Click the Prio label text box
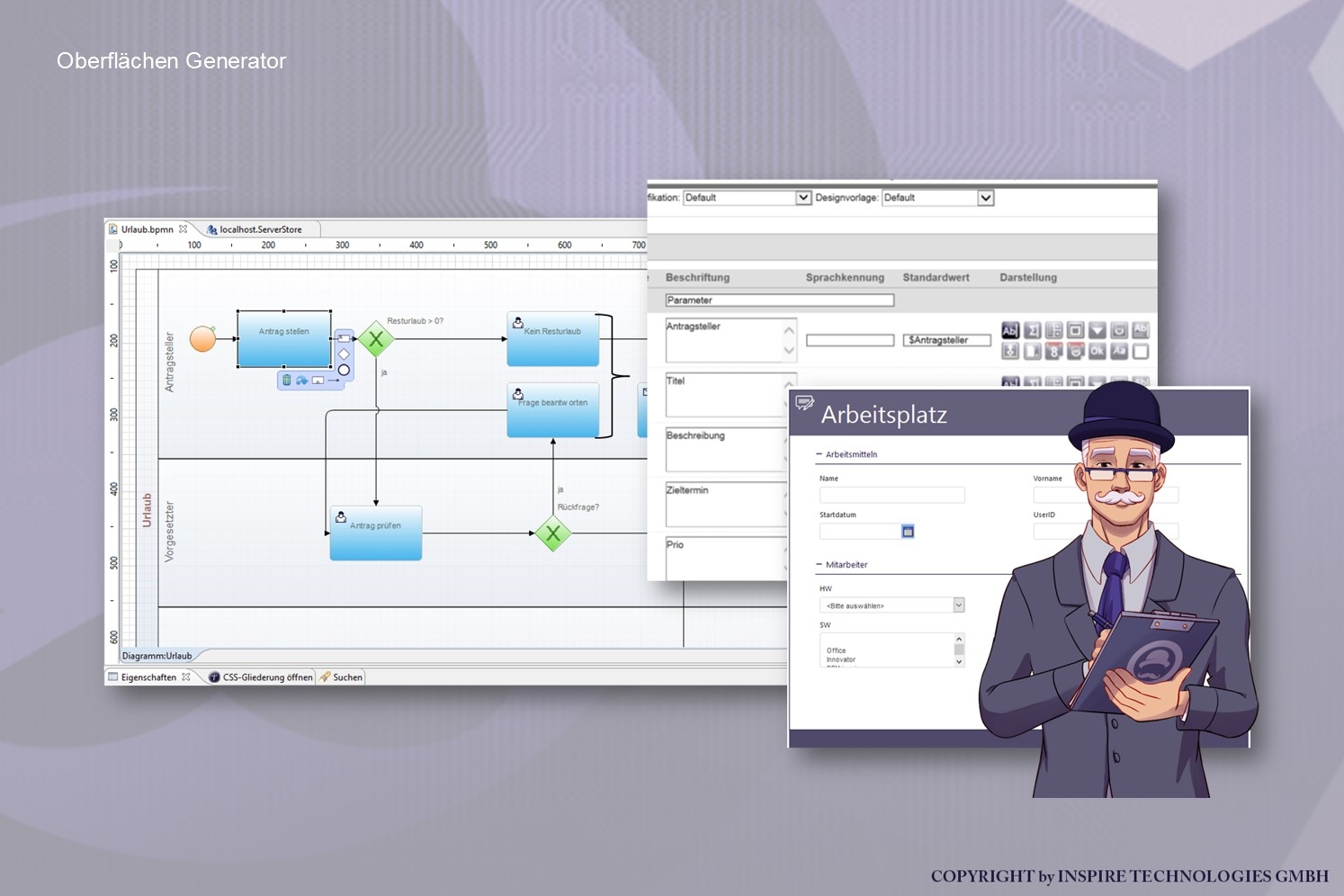1344x896 pixels. point(727,559)
